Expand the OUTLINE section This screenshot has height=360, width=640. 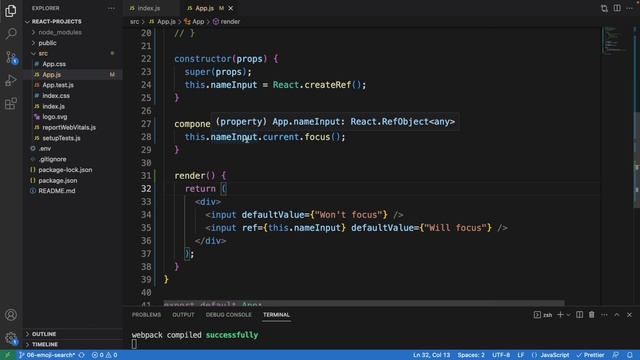(x=44, y=334)
